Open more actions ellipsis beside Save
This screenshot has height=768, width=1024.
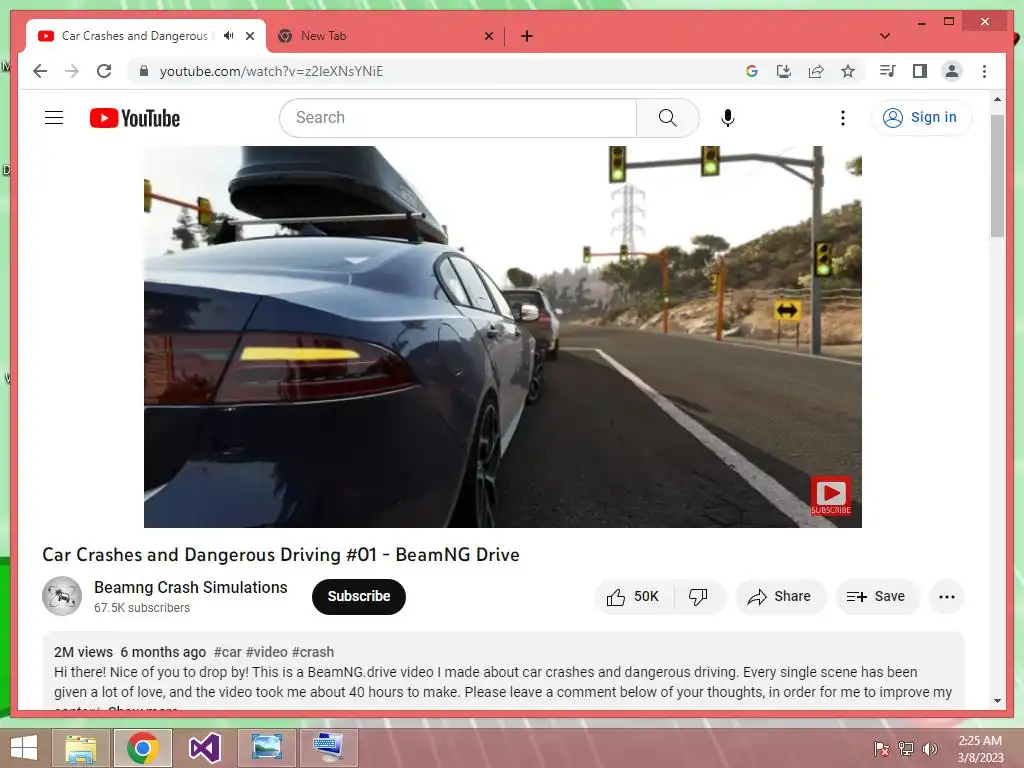pos(946,596)
